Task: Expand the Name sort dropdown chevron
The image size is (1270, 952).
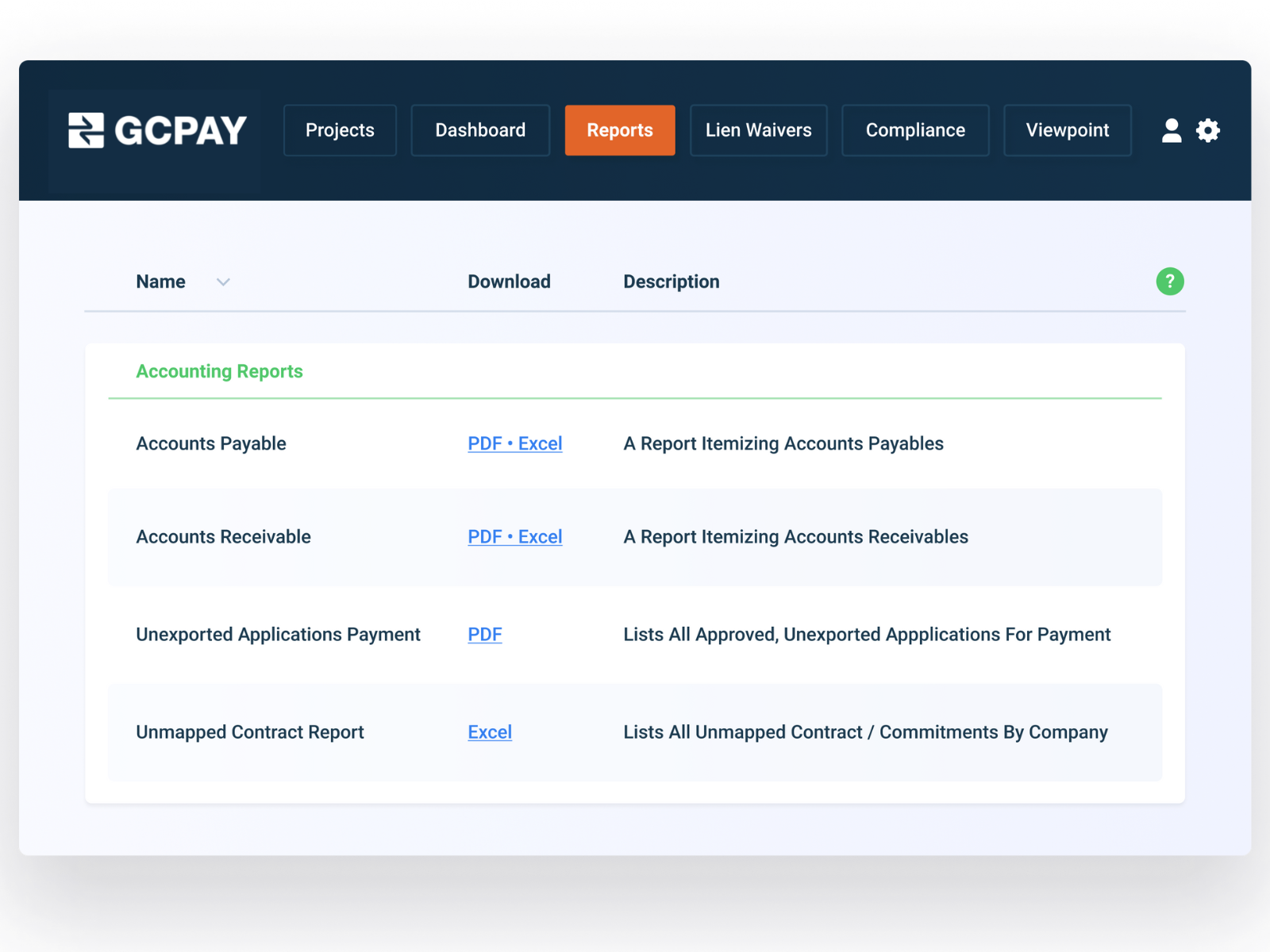Action: [222, 282]
